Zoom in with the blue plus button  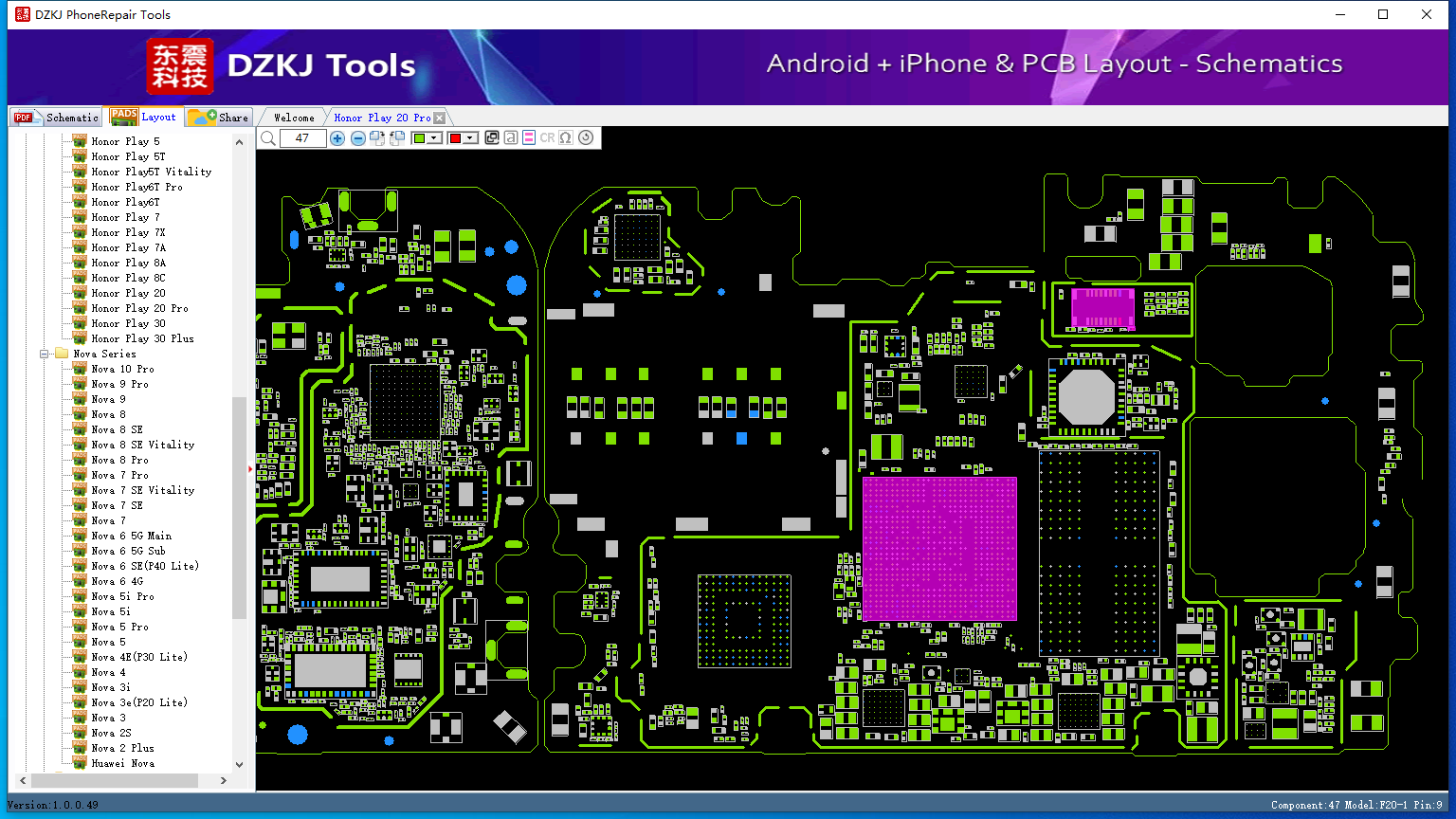(337, 138)
